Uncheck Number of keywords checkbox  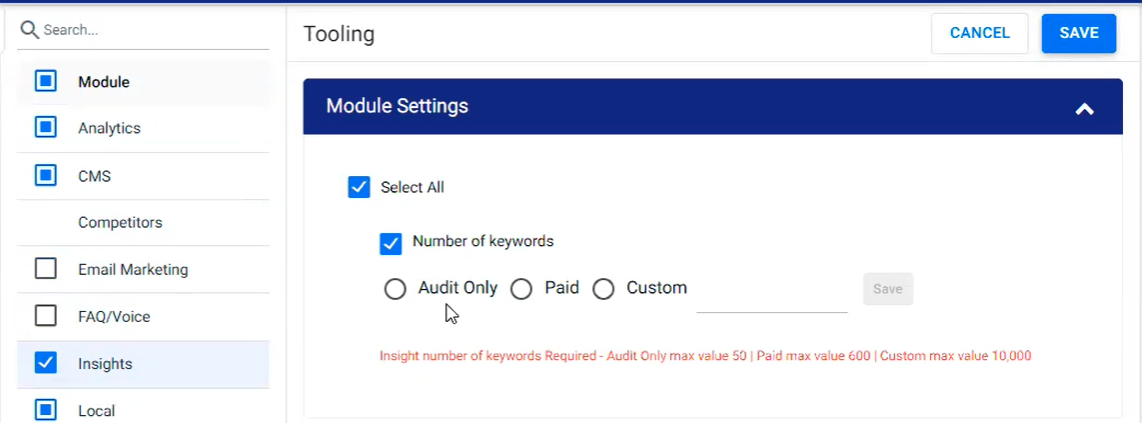point(391,244)
